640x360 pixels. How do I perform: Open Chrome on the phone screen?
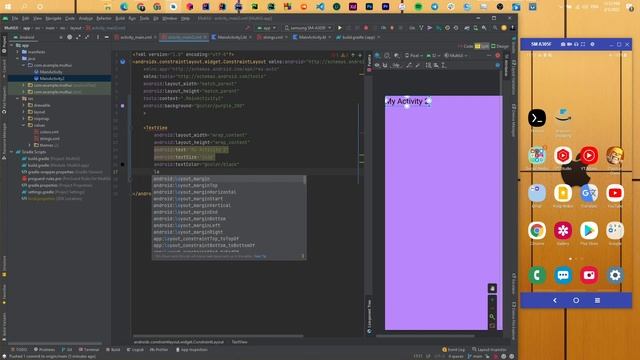pyautogui.click(x=537, y=231)
